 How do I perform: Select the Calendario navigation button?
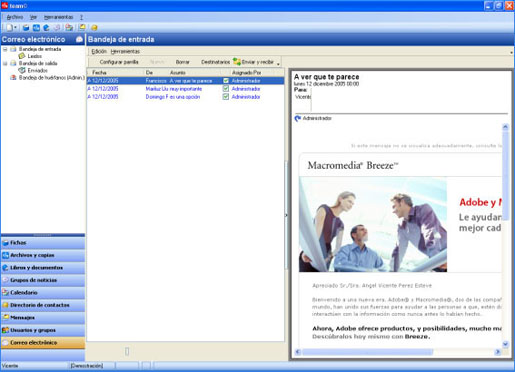(x=43, y=293)
